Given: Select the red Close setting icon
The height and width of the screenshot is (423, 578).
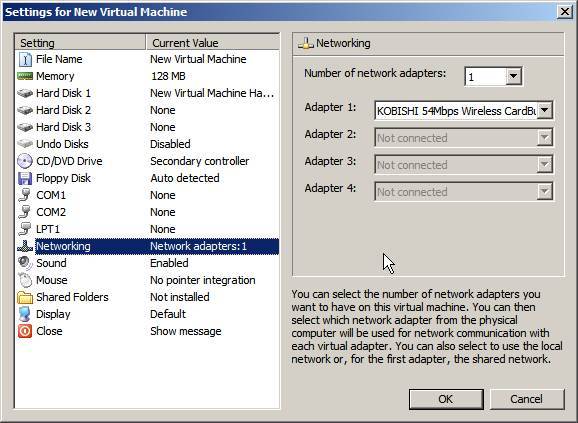Looking at the screenshot, I should [x=25, y=331].
